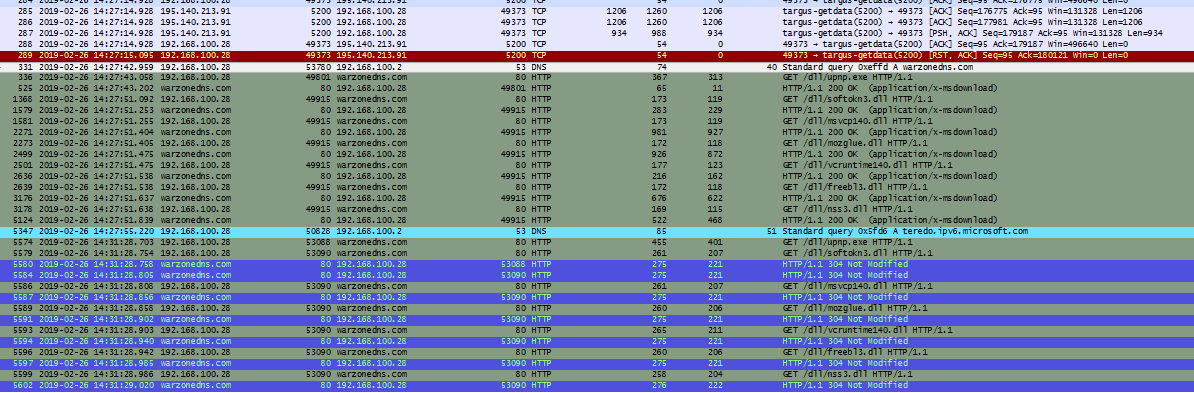
Task: Select packet 285 in the packet list
Action: point(597,12)
